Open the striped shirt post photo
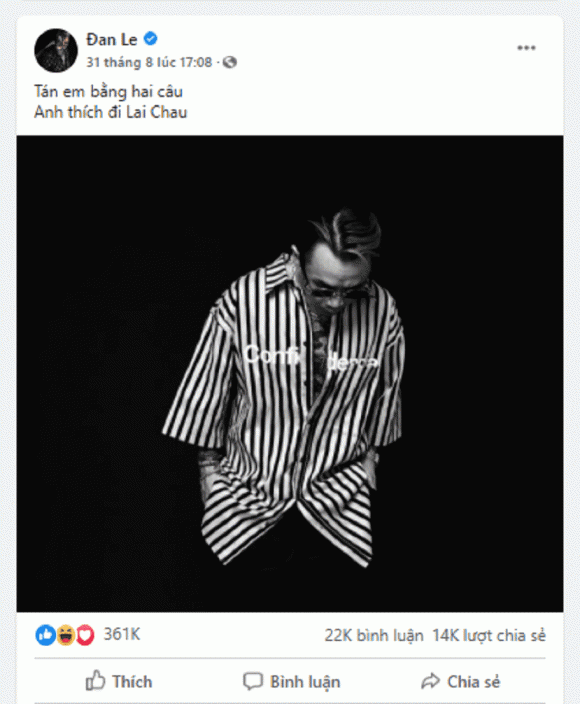 (290, 374)
